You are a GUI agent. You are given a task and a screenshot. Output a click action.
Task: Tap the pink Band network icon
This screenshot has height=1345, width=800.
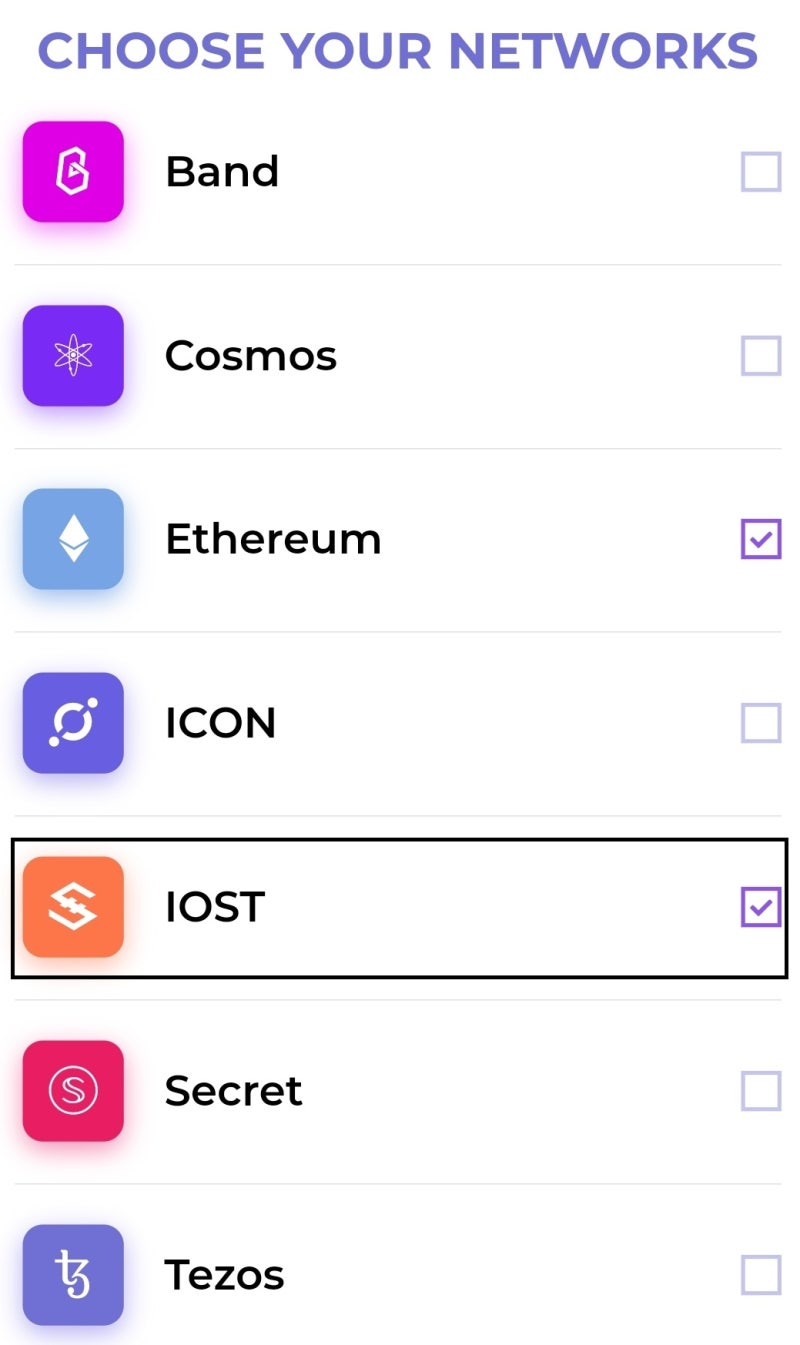(x=73, y=172)
